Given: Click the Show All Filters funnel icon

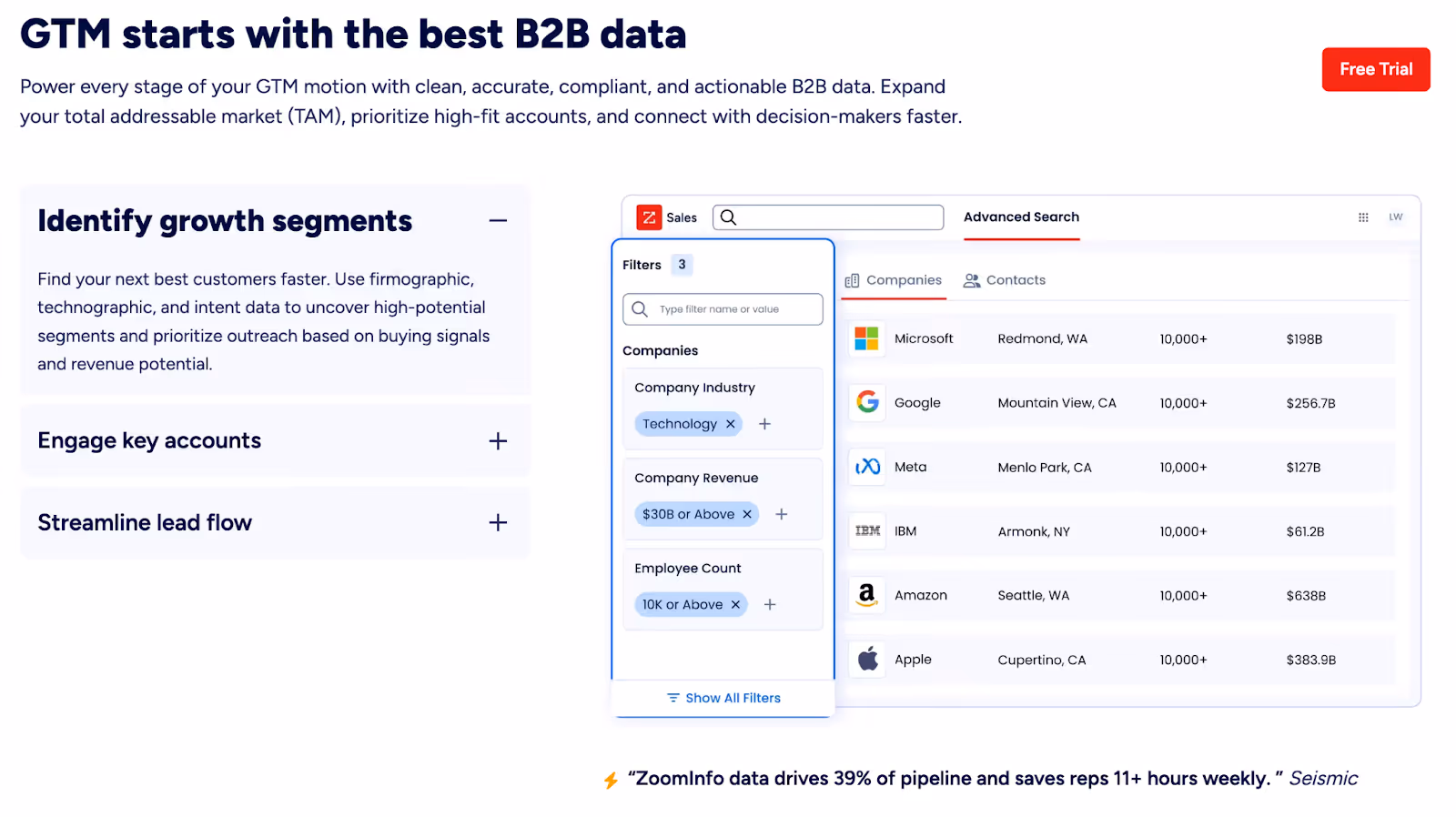Looking at the screenshot, I should pos(673,698).
